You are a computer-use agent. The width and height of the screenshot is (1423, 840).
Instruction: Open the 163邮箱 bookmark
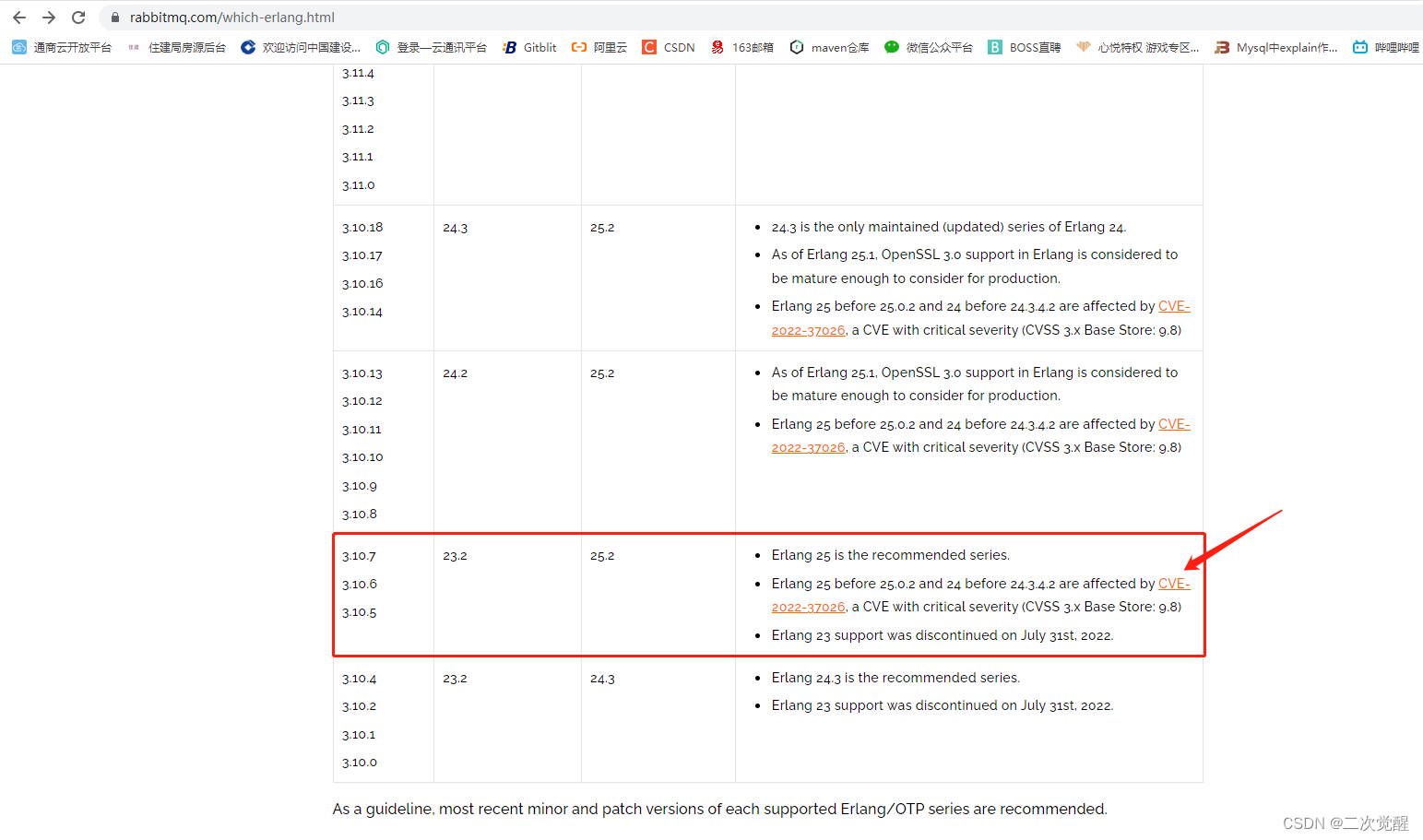742,47
